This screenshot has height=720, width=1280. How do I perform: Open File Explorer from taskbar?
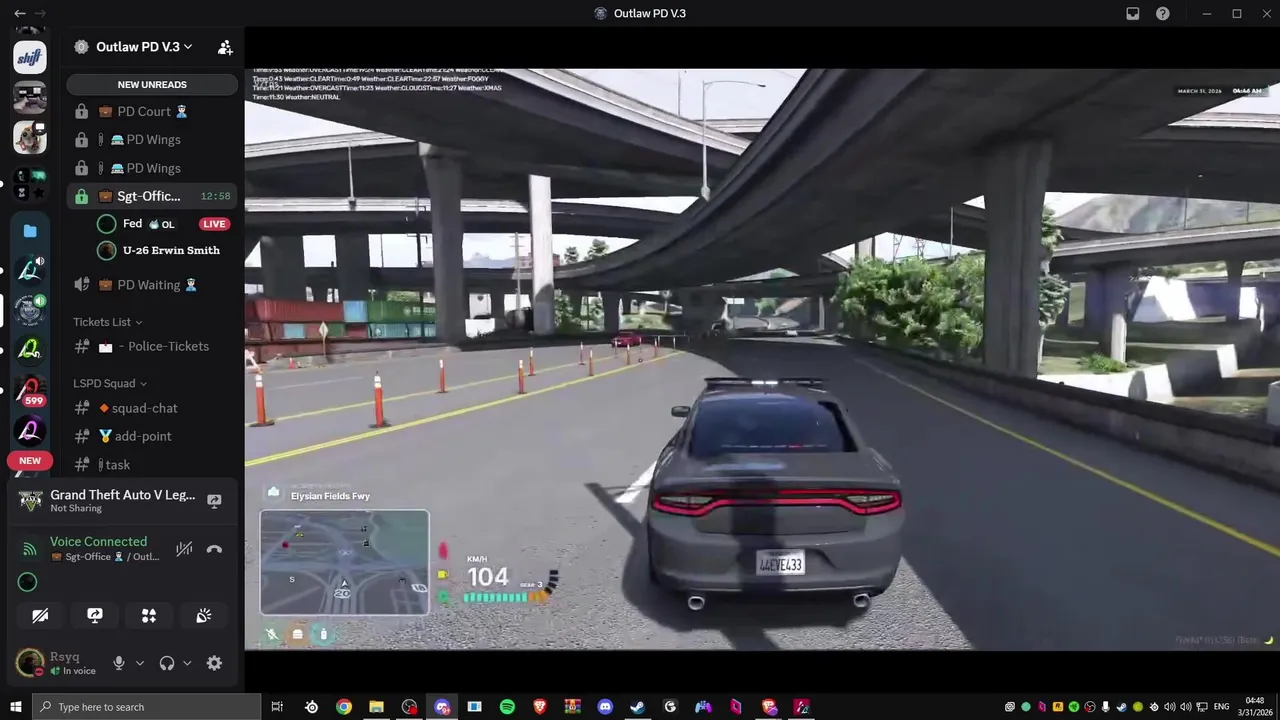tap(376, 707)
